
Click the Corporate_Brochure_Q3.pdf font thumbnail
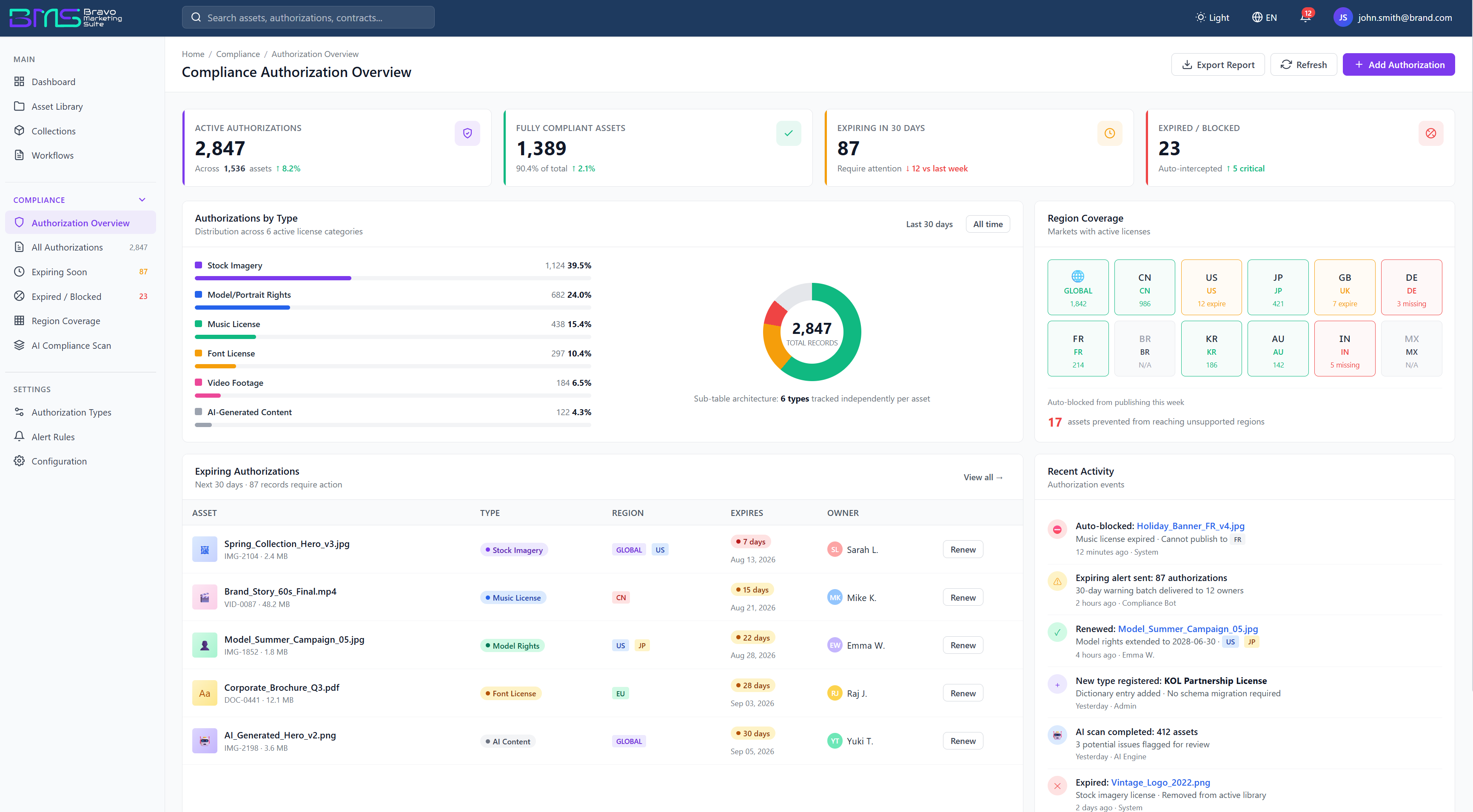tap(205, 693)
